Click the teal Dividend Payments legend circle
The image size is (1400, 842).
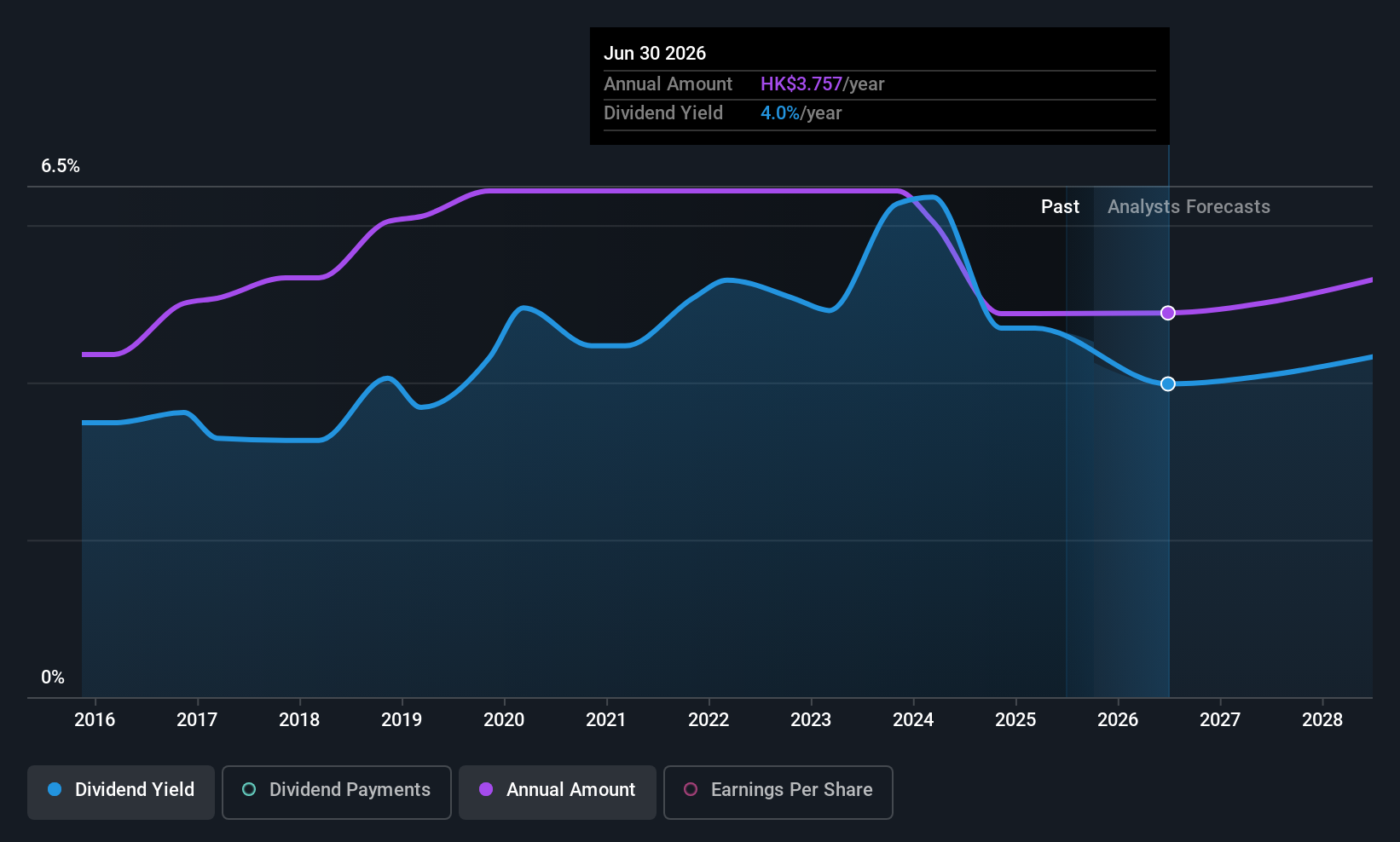249,790
